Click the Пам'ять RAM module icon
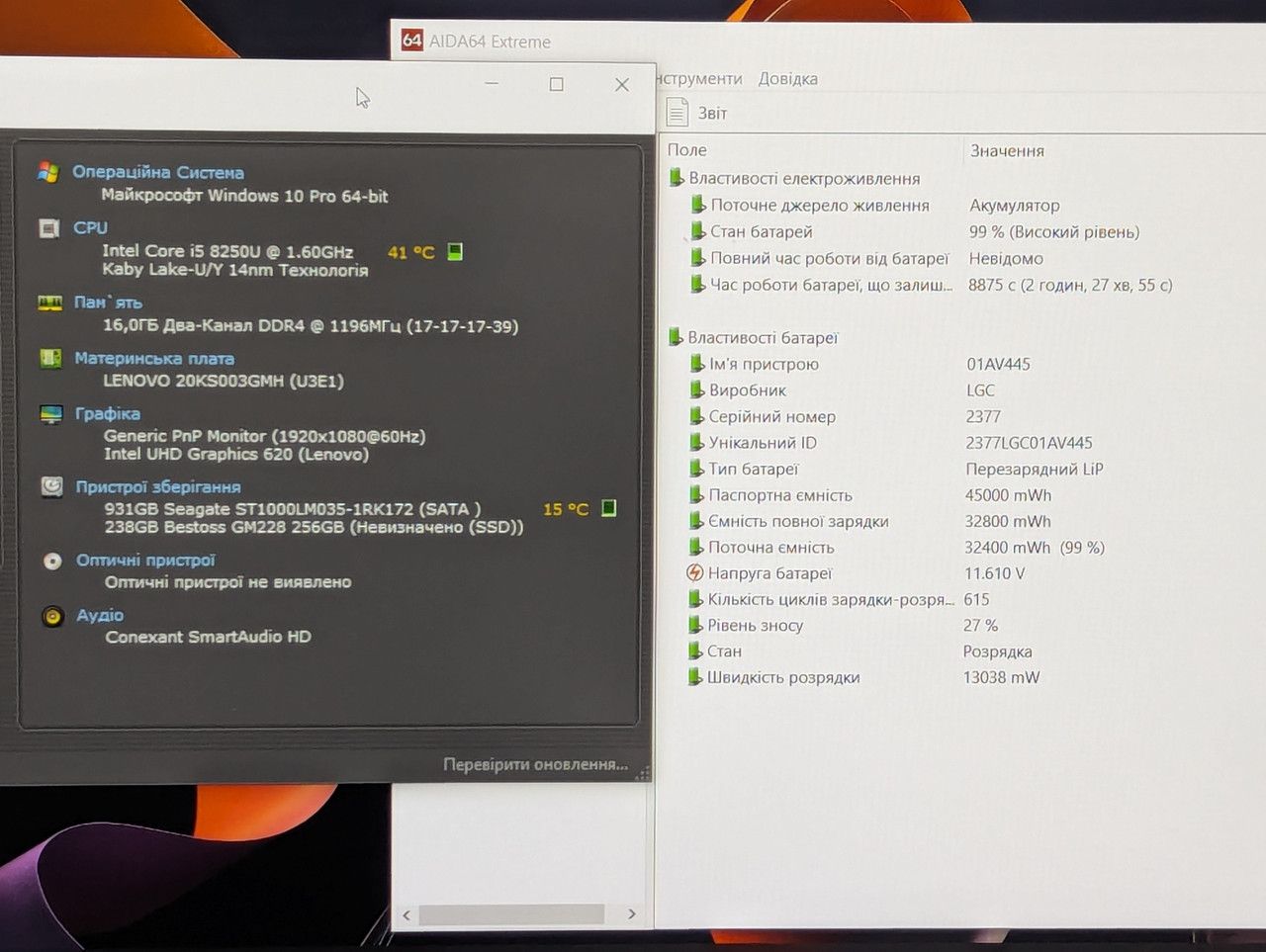Viewport: 1266px width, 952px height. click(x=49, y=303)
